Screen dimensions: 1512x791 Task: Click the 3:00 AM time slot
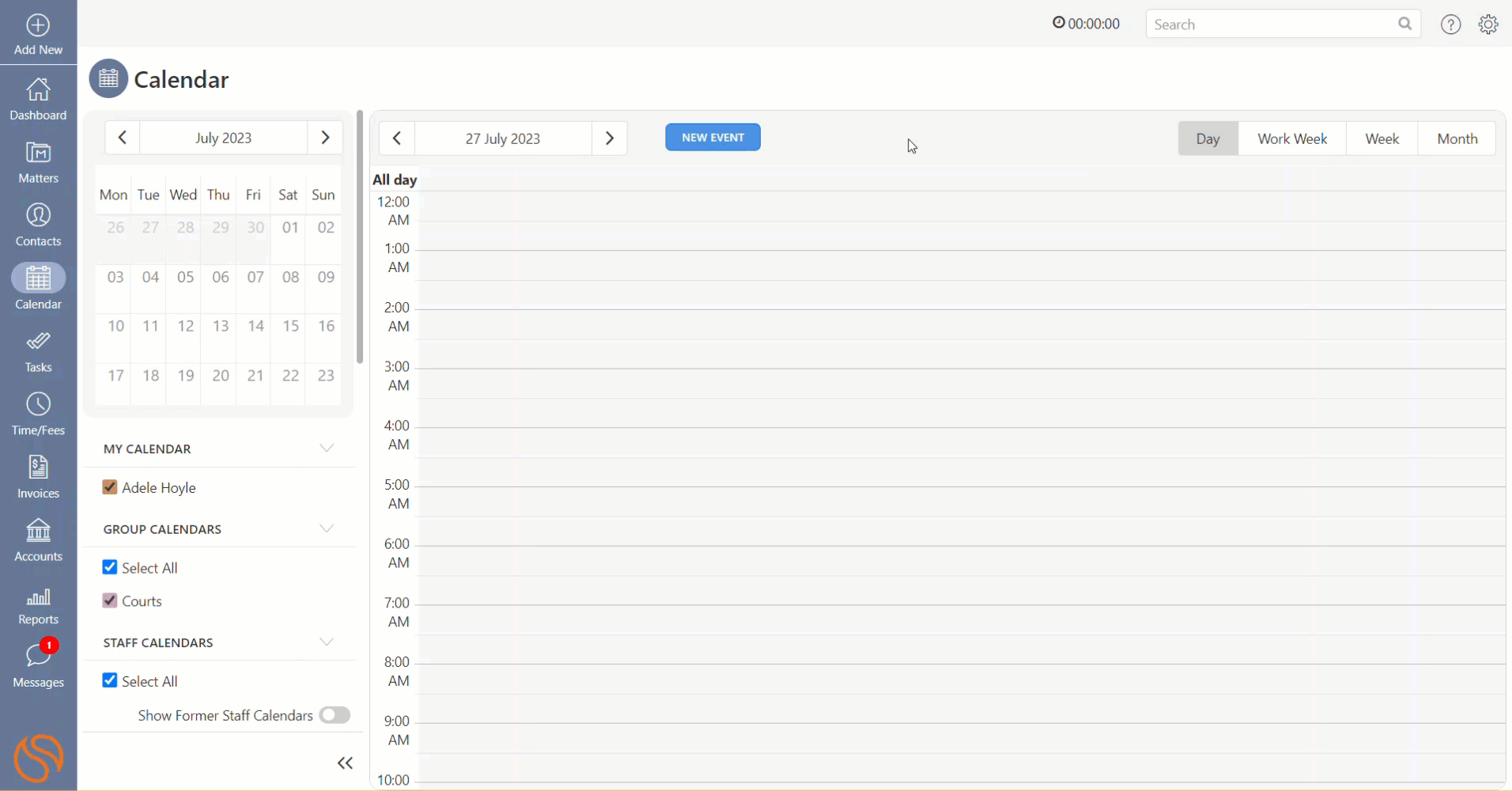tap(961, 383)
